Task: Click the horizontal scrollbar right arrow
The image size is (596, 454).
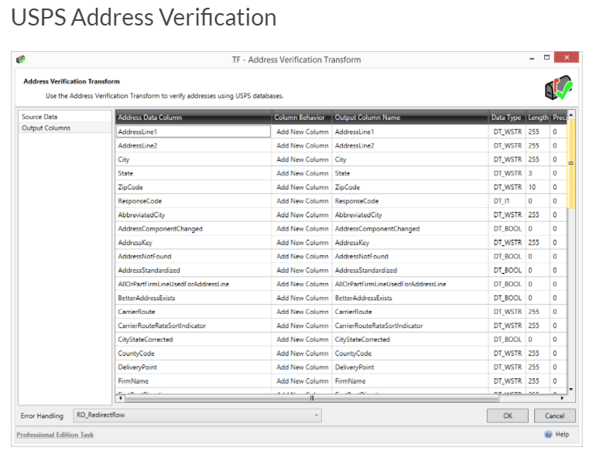Action: coord(562,398)
